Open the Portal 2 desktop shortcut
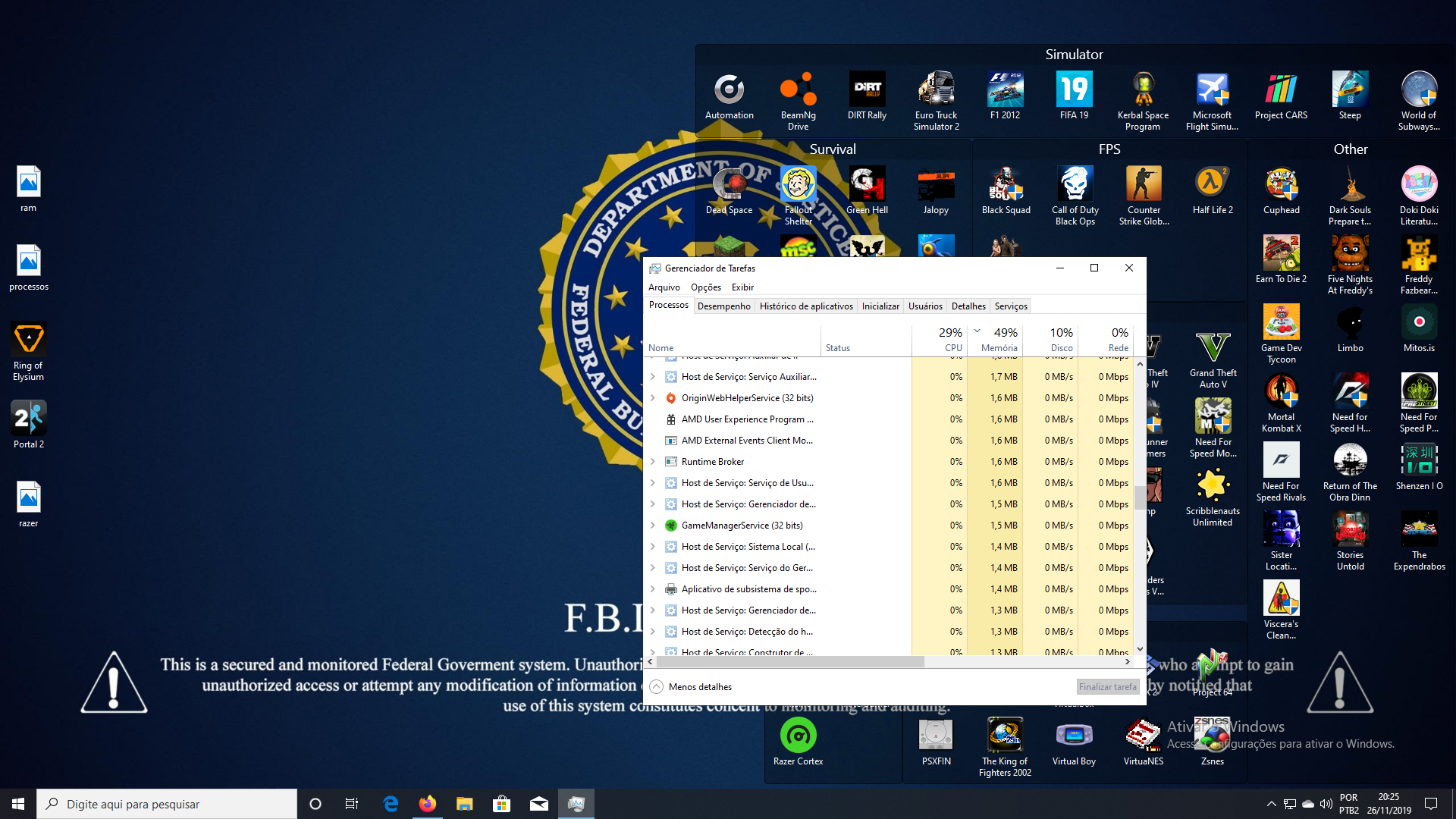 tap(29, 425)
